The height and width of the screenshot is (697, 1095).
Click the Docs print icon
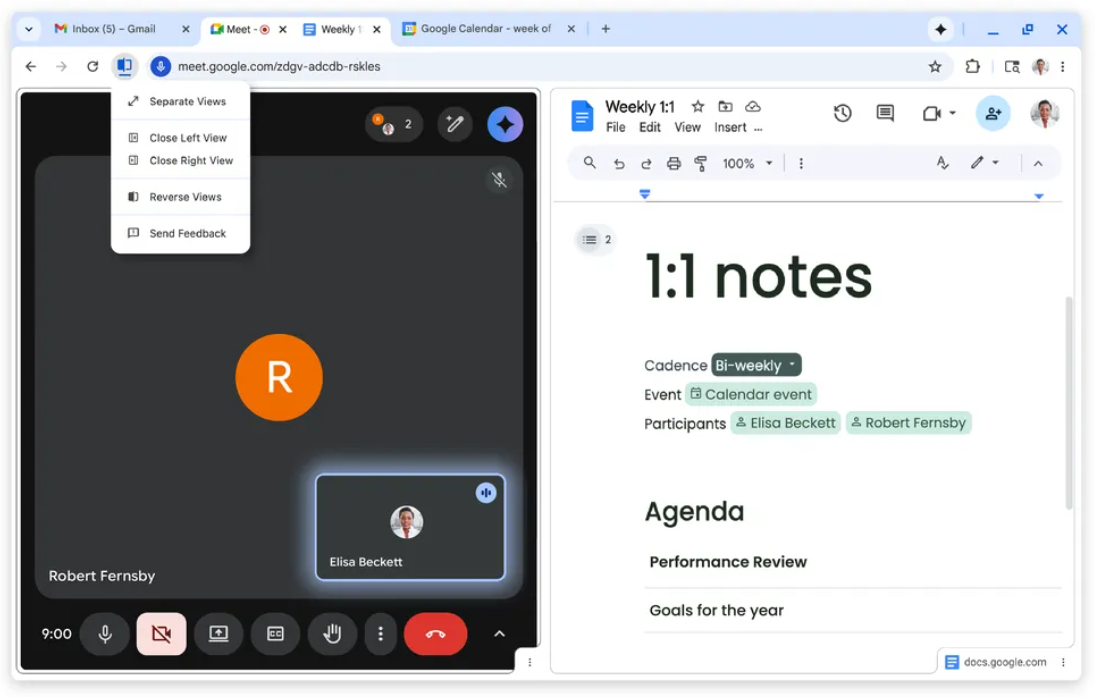point(673,163)
